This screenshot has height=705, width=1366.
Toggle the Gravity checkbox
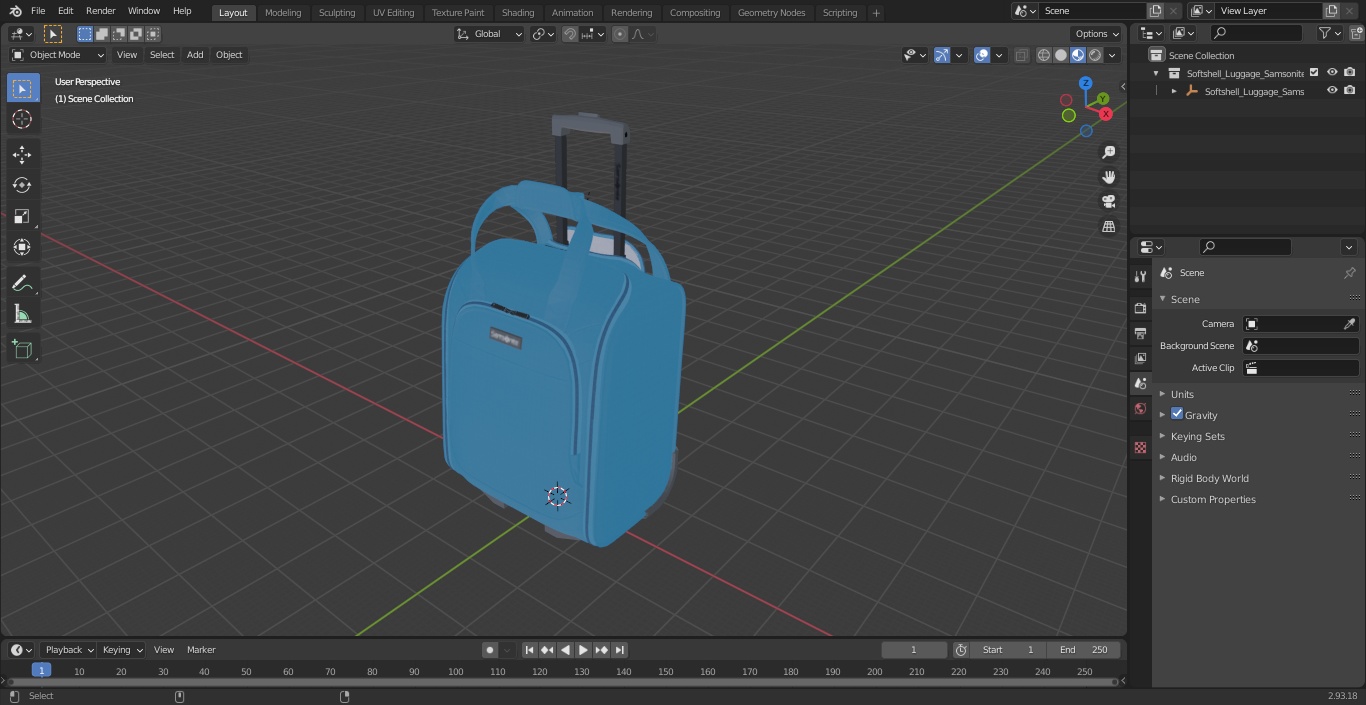(1177, 414)
